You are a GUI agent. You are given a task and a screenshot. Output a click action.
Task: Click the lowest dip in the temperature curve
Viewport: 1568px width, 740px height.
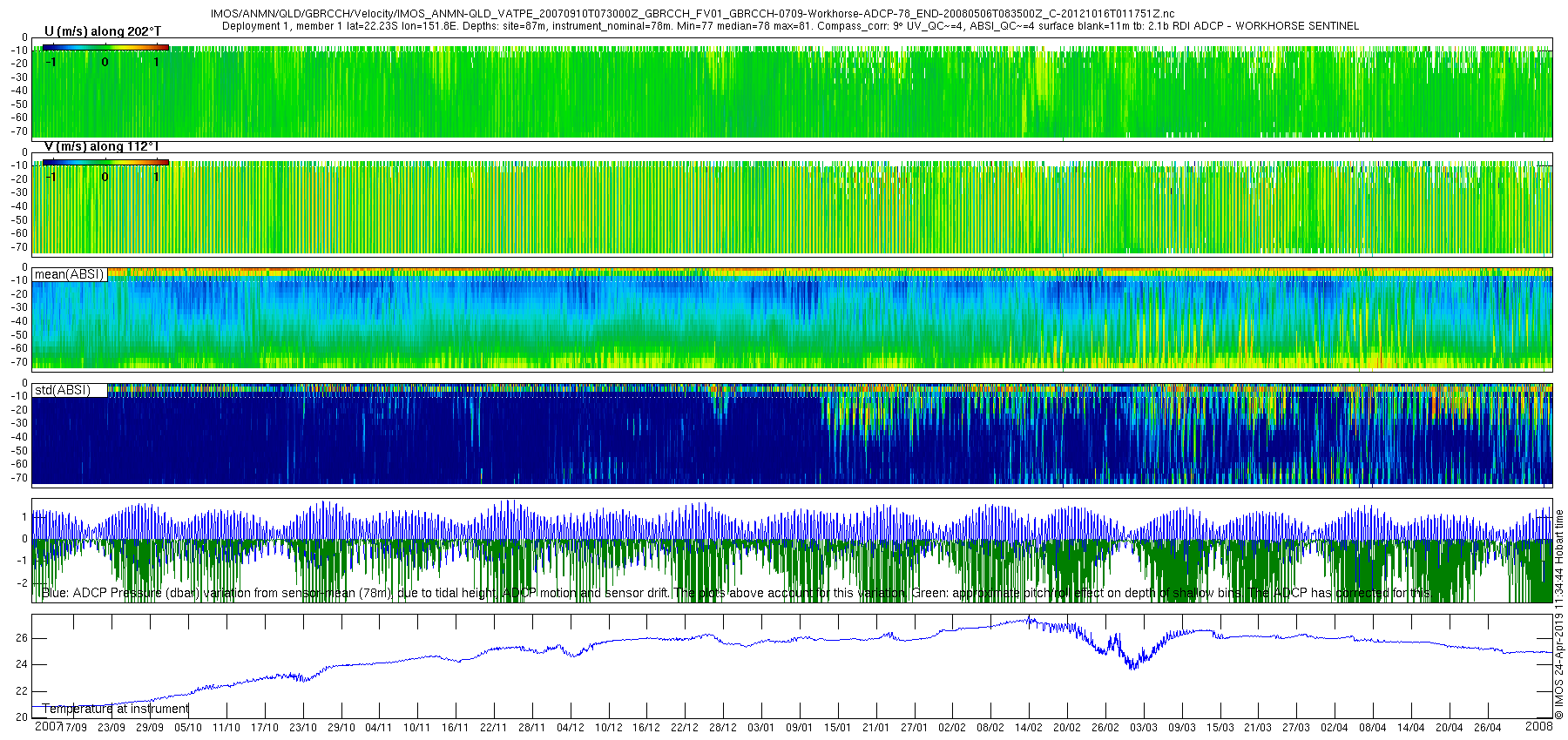pos(1132,668)
